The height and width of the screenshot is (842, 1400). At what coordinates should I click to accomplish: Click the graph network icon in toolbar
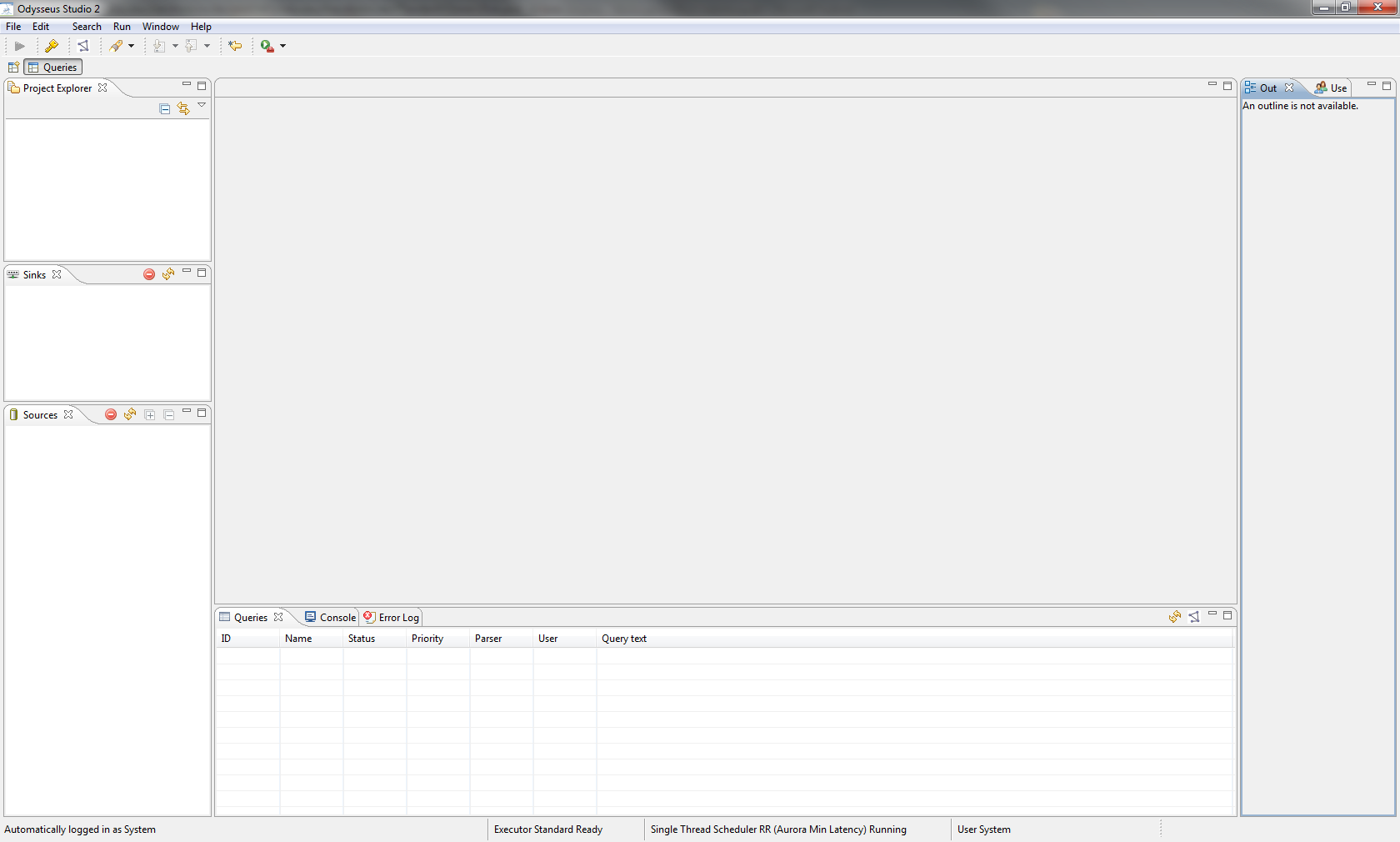[83, 46]
